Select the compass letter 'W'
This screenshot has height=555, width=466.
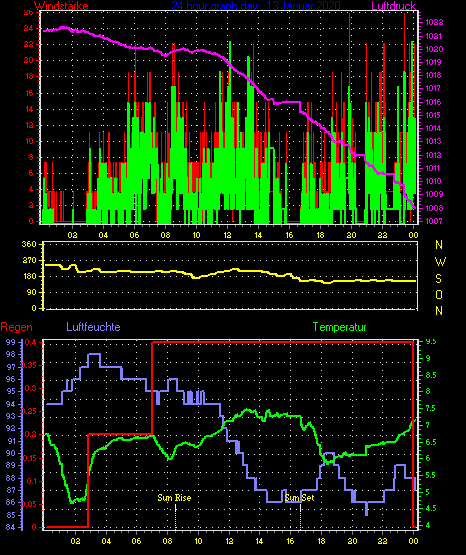pos(440,262)
